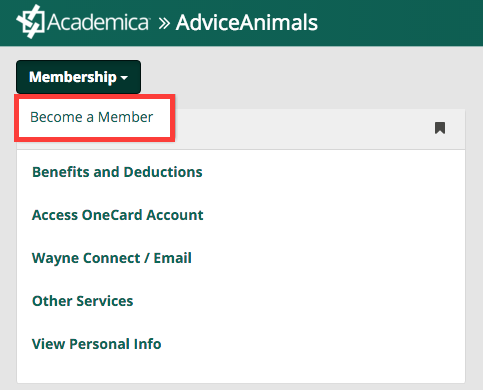Click the word OneCard in account link
The image size is (483, 390).
[112, 215]
